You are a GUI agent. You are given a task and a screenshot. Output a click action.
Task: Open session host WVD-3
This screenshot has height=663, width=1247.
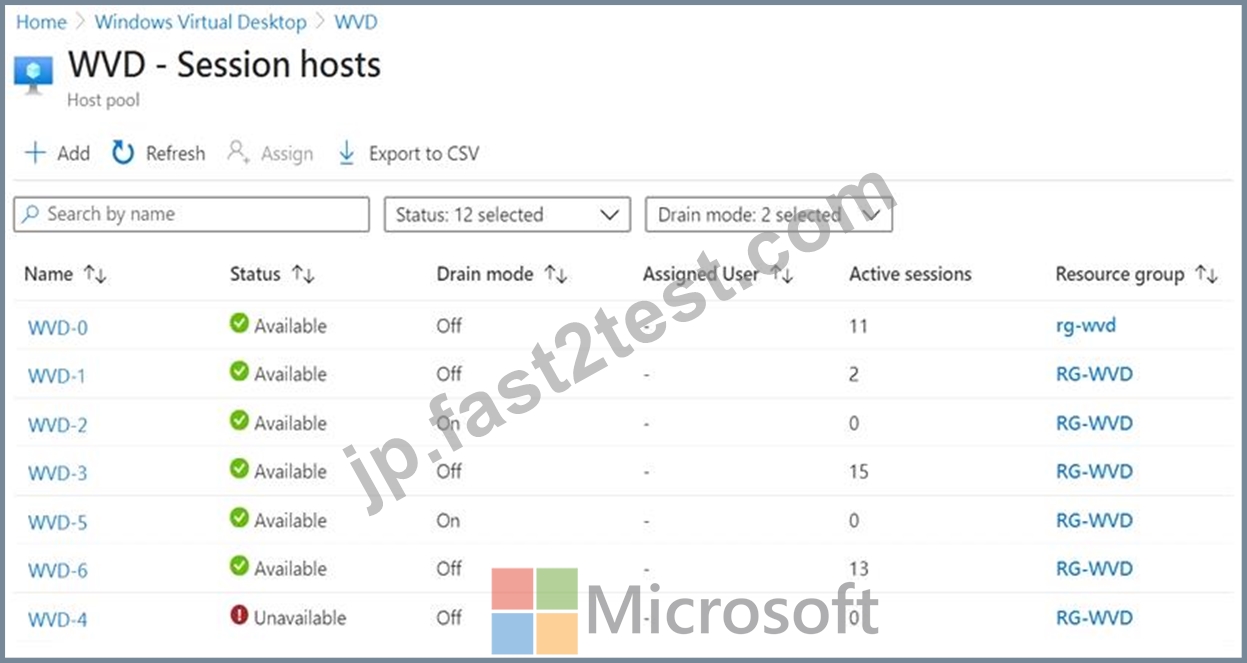tap(57, 473)
